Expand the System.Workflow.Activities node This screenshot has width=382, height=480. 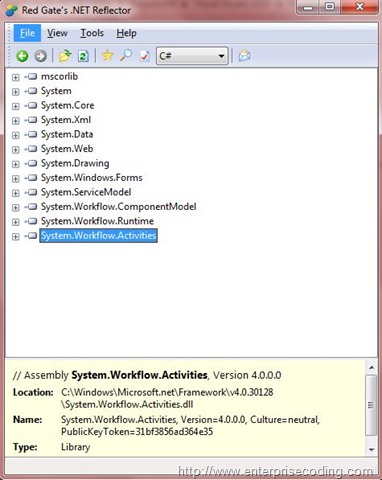coord(15,236)
